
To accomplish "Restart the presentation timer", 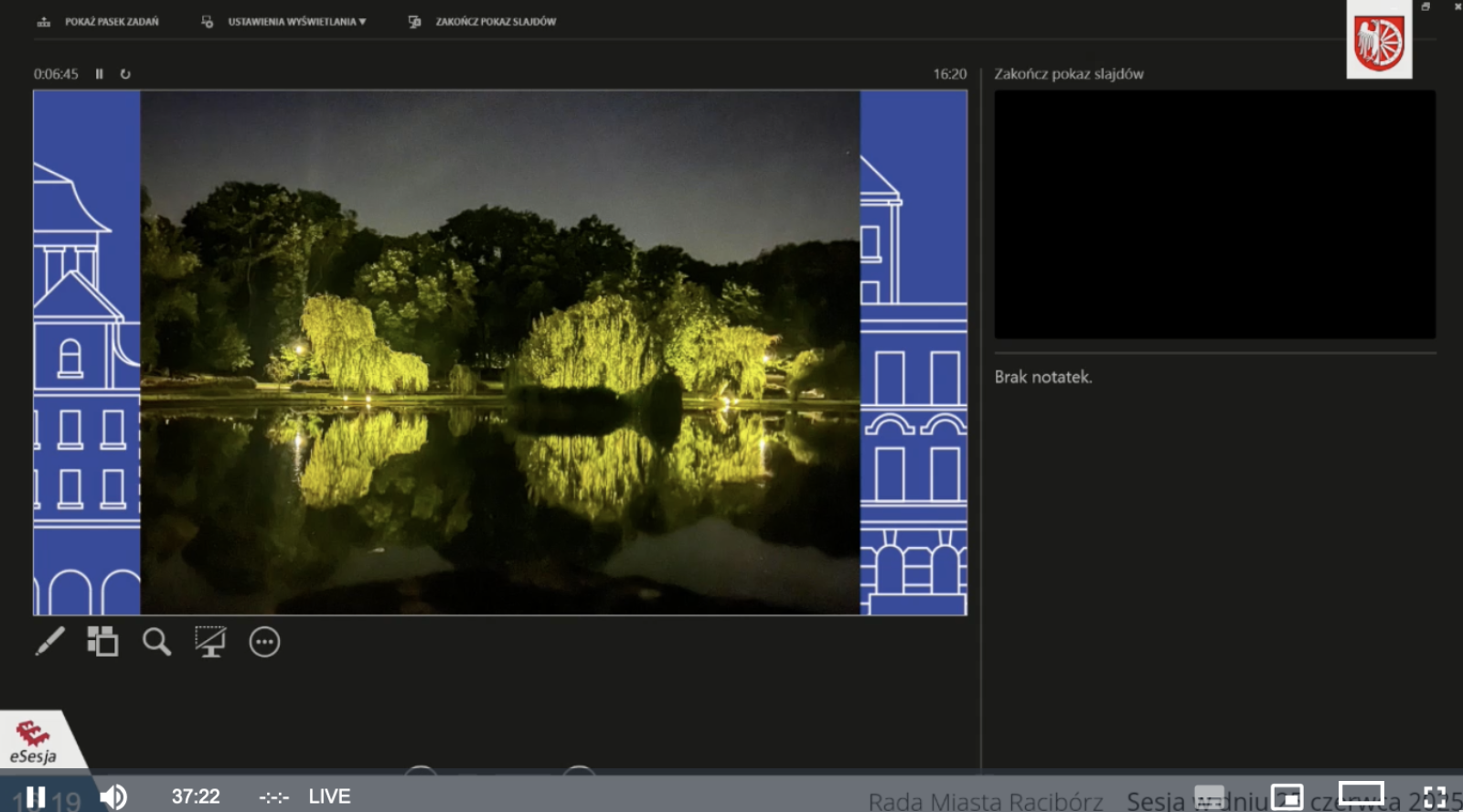I will pos(125,74).
